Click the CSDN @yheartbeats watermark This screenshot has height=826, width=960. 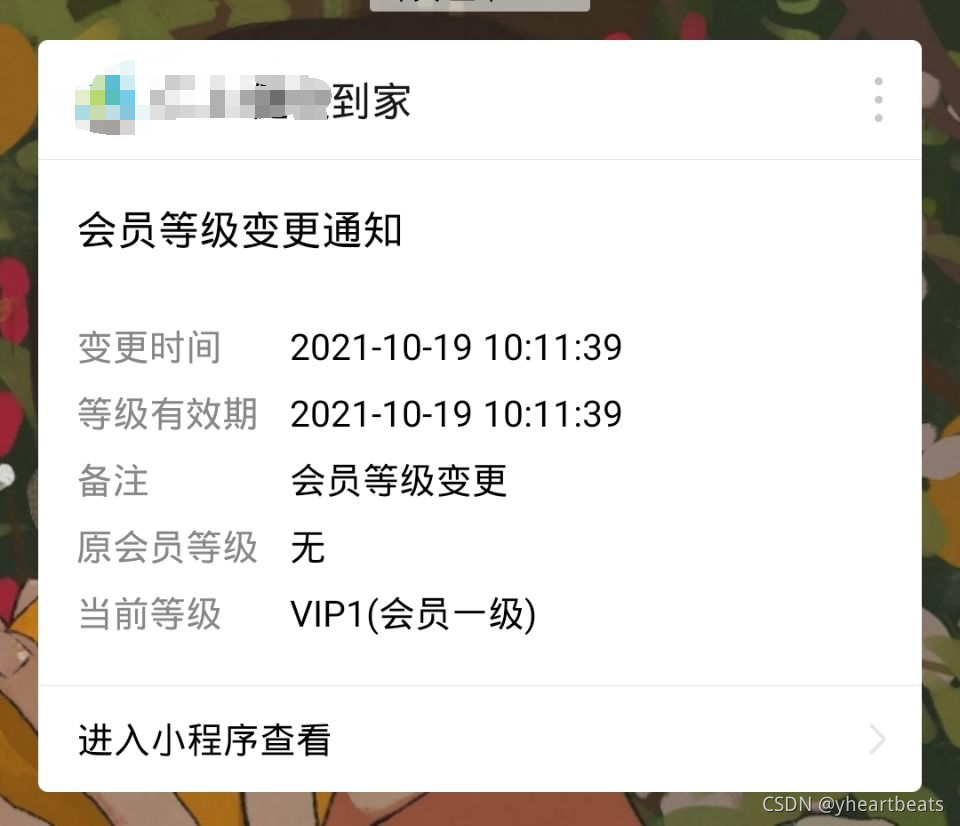[852, 804]
